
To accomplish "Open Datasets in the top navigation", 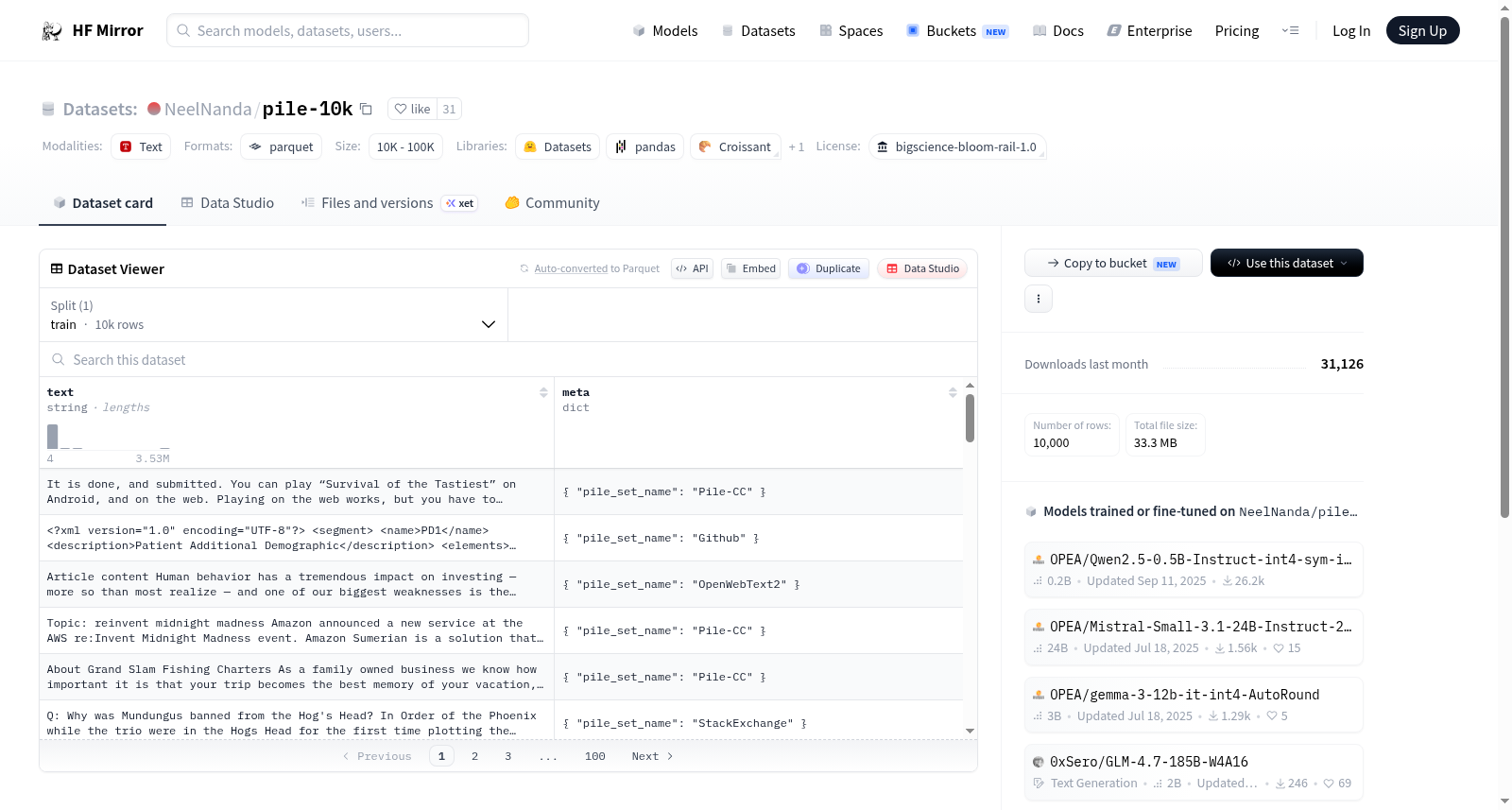I will click(x=759, y=31).
